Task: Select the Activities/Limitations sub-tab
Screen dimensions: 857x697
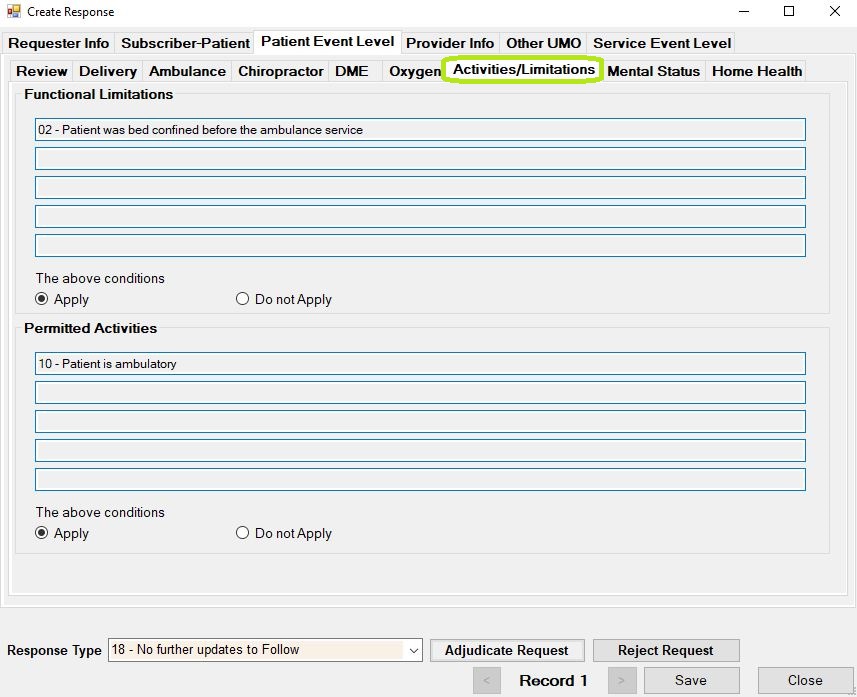Action: [524, 69]
